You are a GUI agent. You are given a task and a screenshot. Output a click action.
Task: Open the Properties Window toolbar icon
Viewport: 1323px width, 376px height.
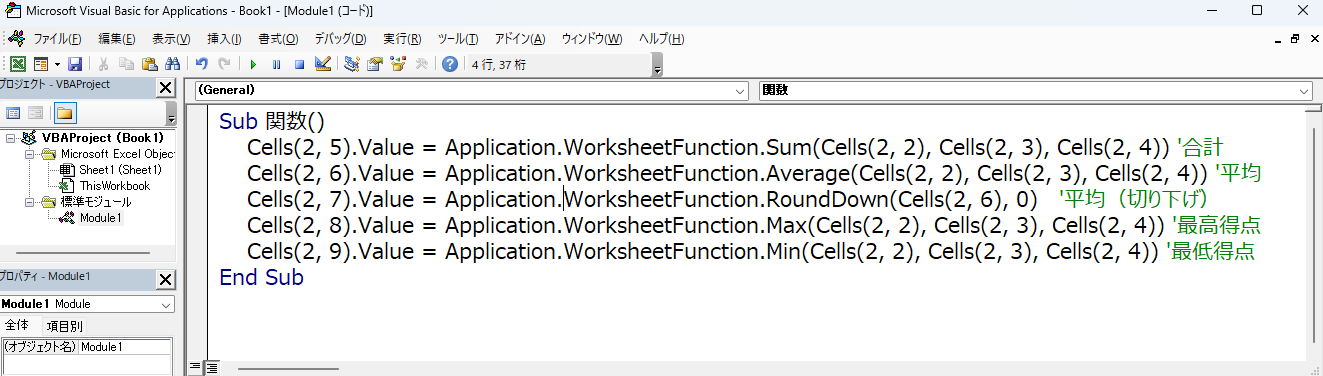(x=375, y=64)
